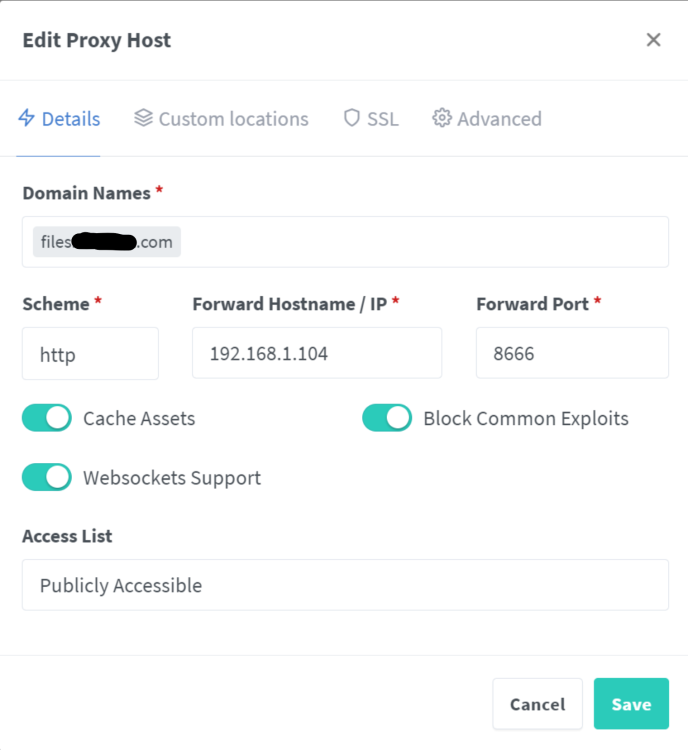The width and height of the screenshot is (688, 750).
Task: Select the Details tab label
Action: click(71, 119)
